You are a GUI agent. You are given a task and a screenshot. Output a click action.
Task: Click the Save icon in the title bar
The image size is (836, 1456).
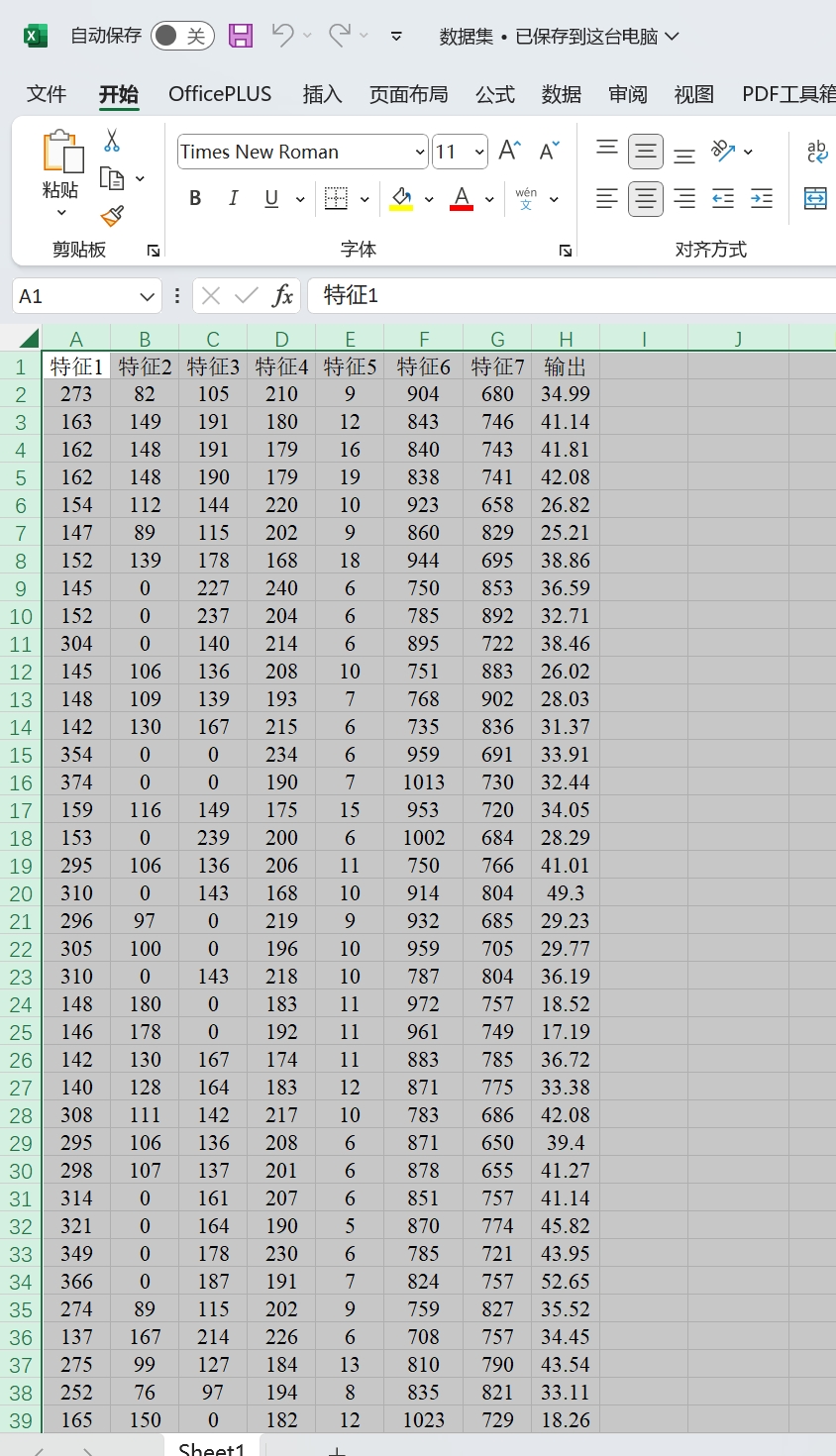point(241,36)
